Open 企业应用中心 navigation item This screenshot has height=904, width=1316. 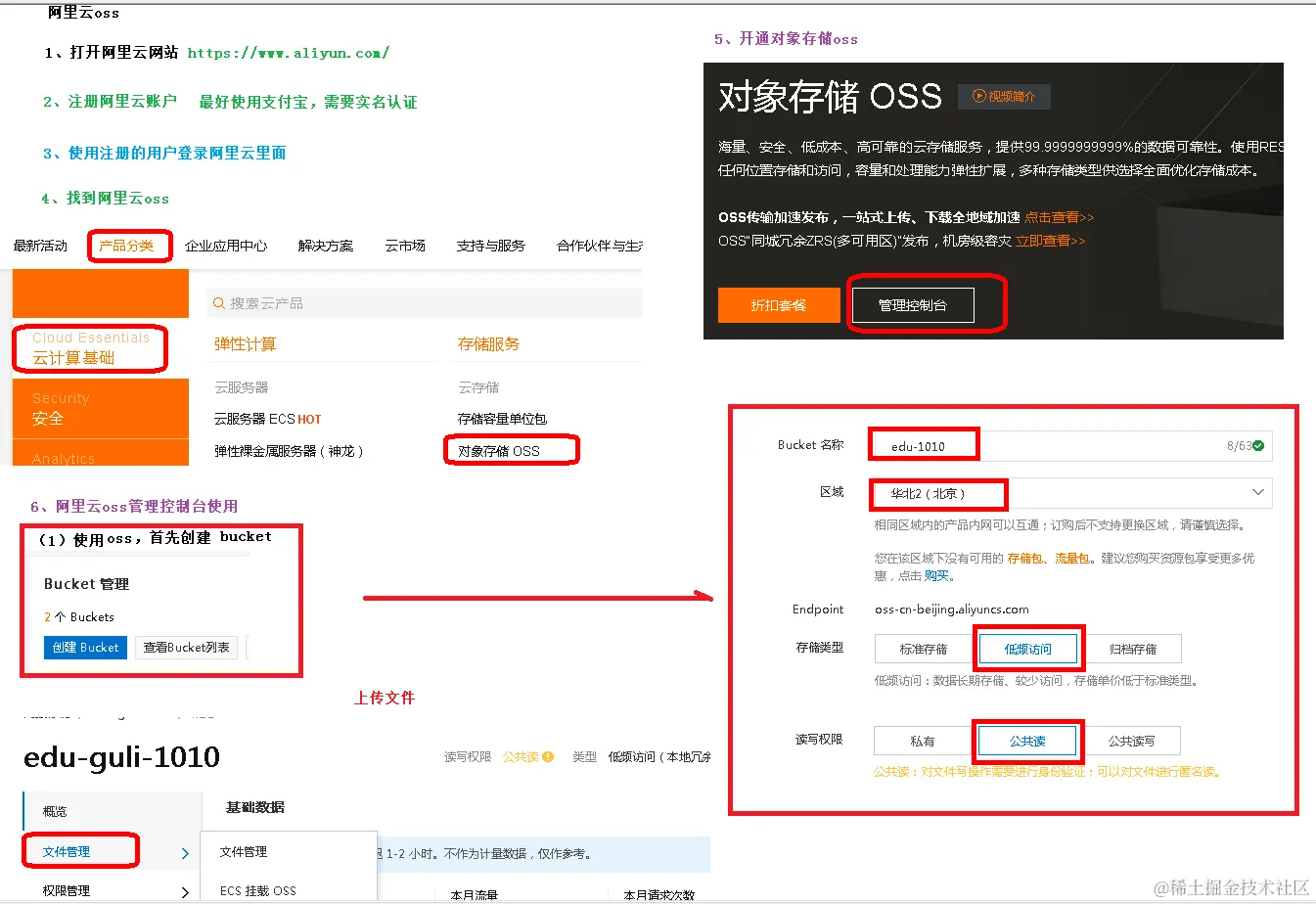pos(226,246)
